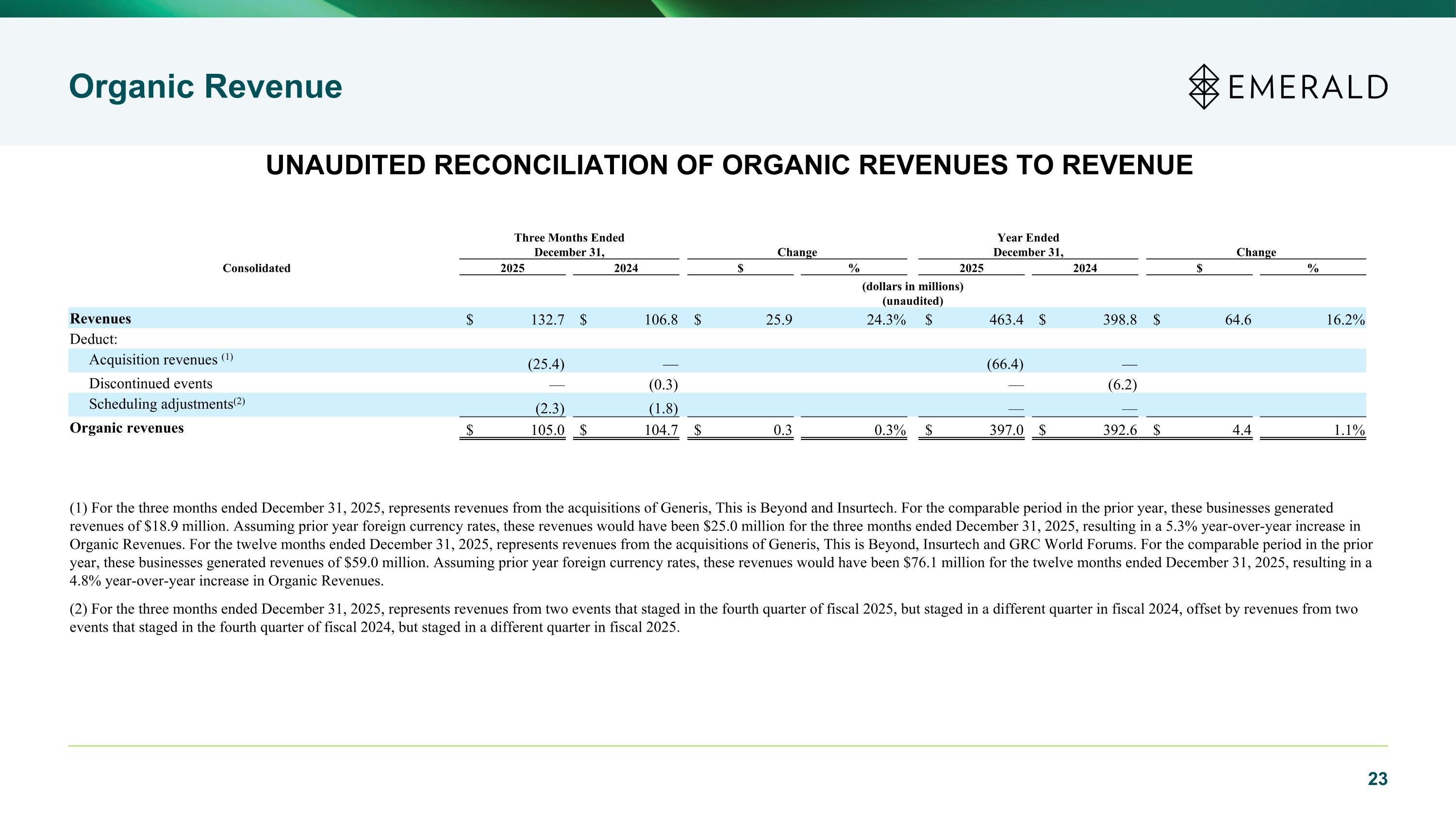Viewport: 1456px width, 819px height.
Task: Click the EMERALD wordmark text
Action: (1308, 87)
